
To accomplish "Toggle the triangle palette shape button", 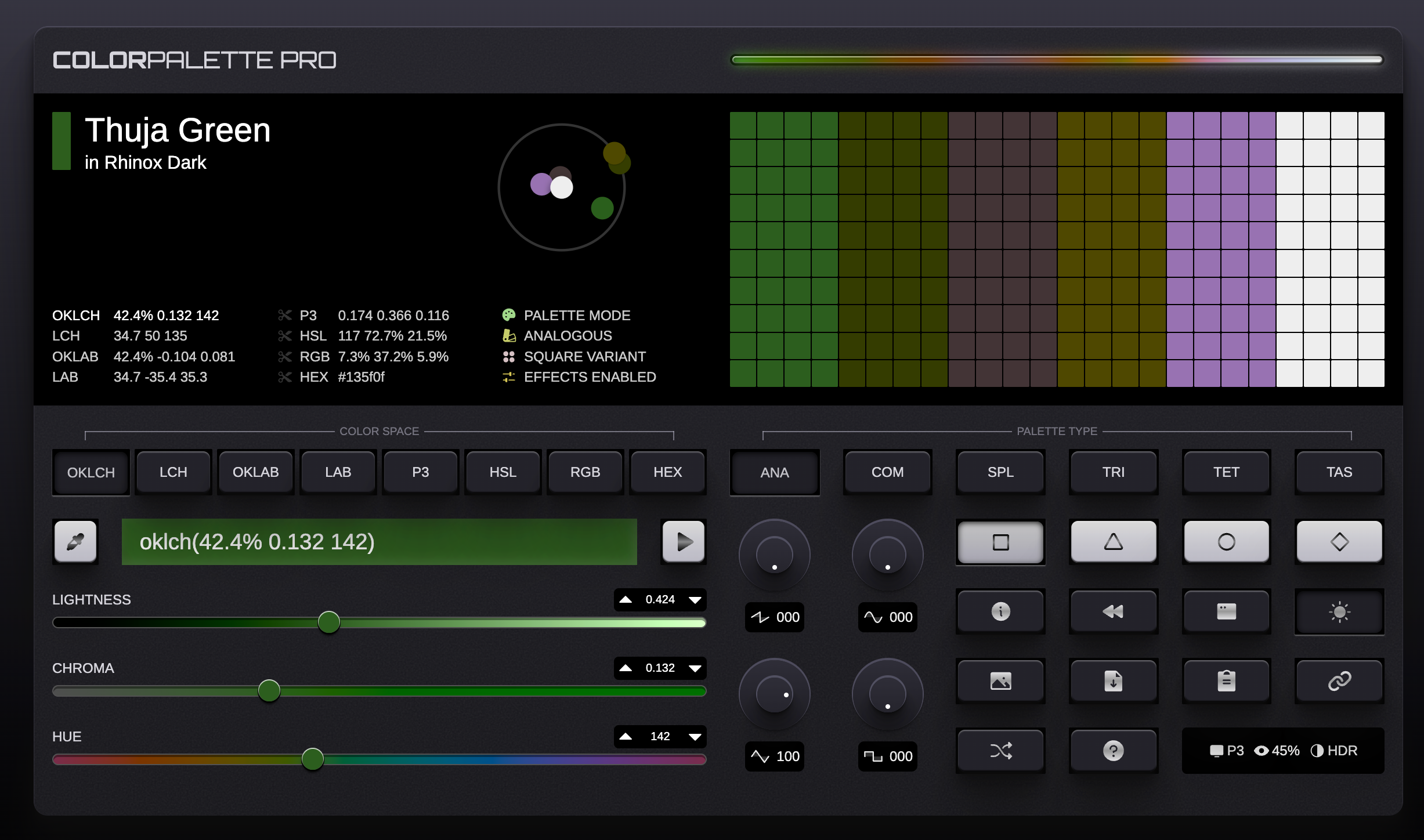I will pyautogui.click(x=1113, y=542).
